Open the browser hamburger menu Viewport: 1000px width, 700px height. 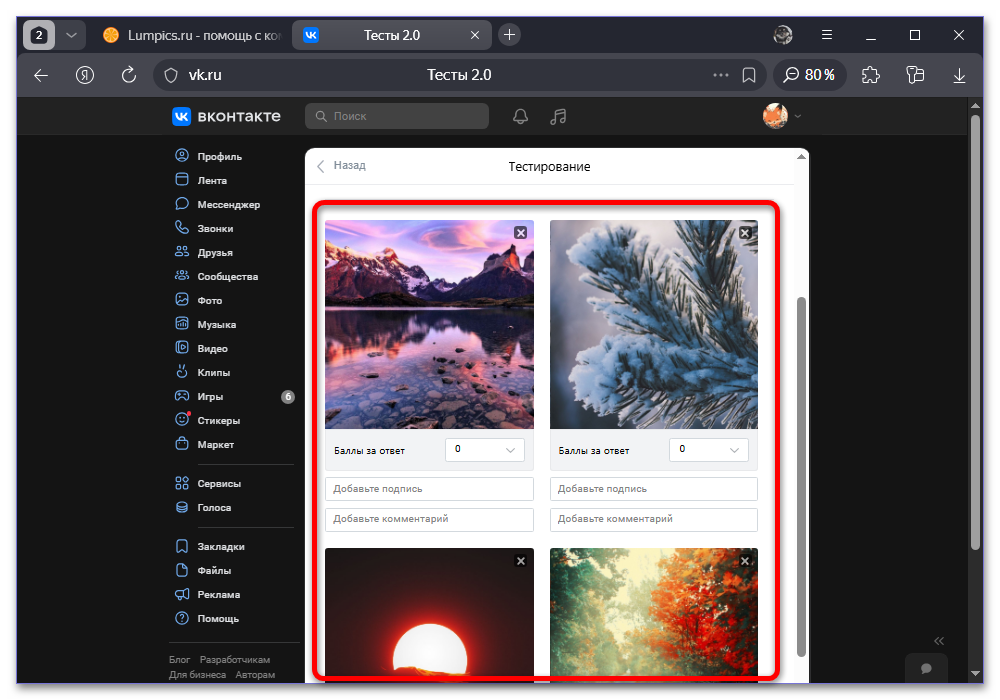pos(827,35)
